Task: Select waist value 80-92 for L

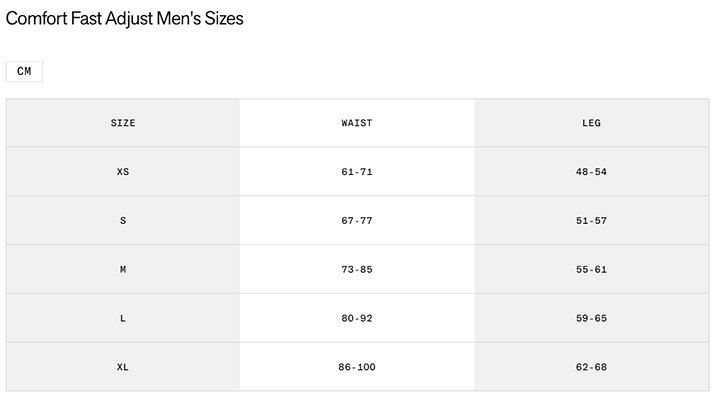Action: pos(357,318)
